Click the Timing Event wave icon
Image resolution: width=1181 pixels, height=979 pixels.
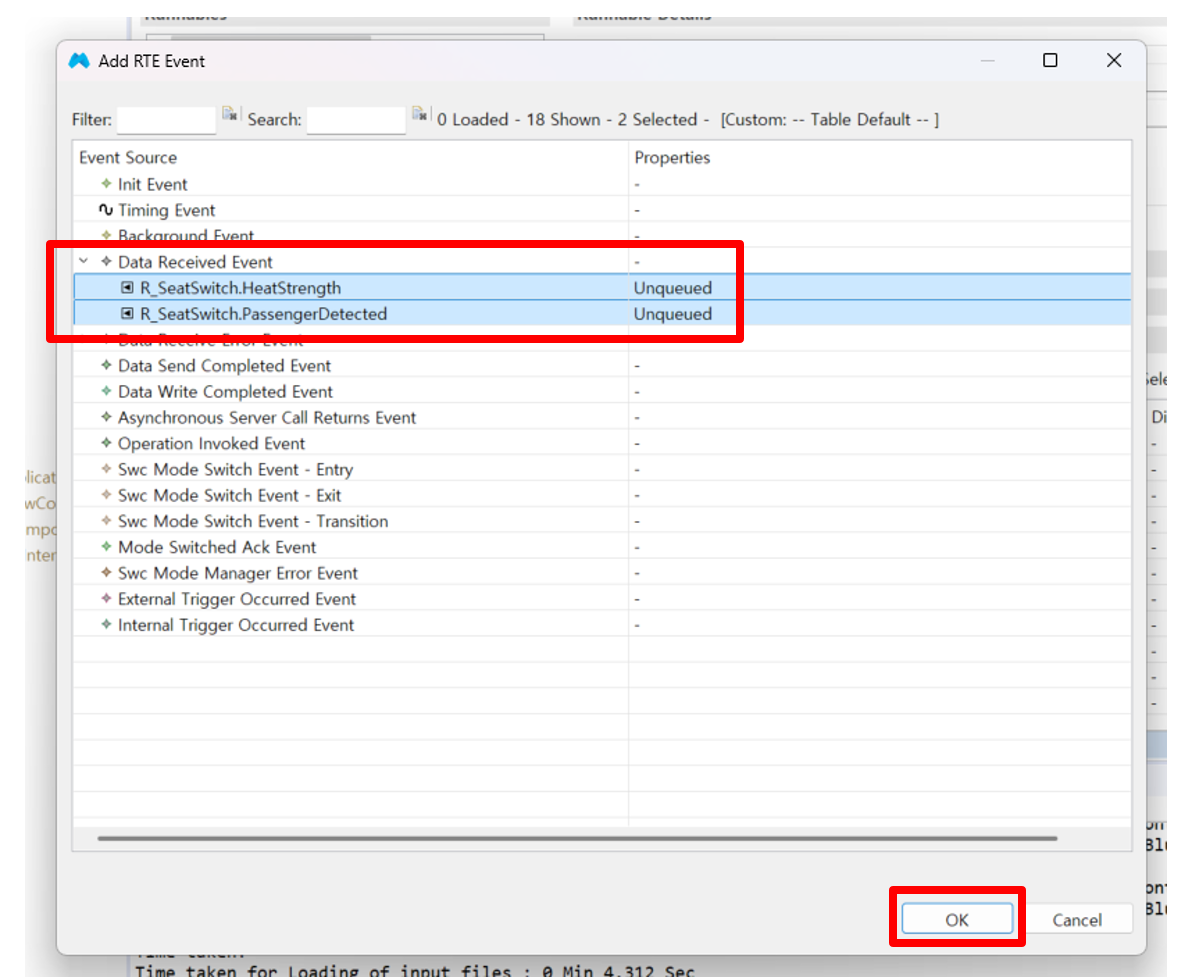(x=106, y=210)
